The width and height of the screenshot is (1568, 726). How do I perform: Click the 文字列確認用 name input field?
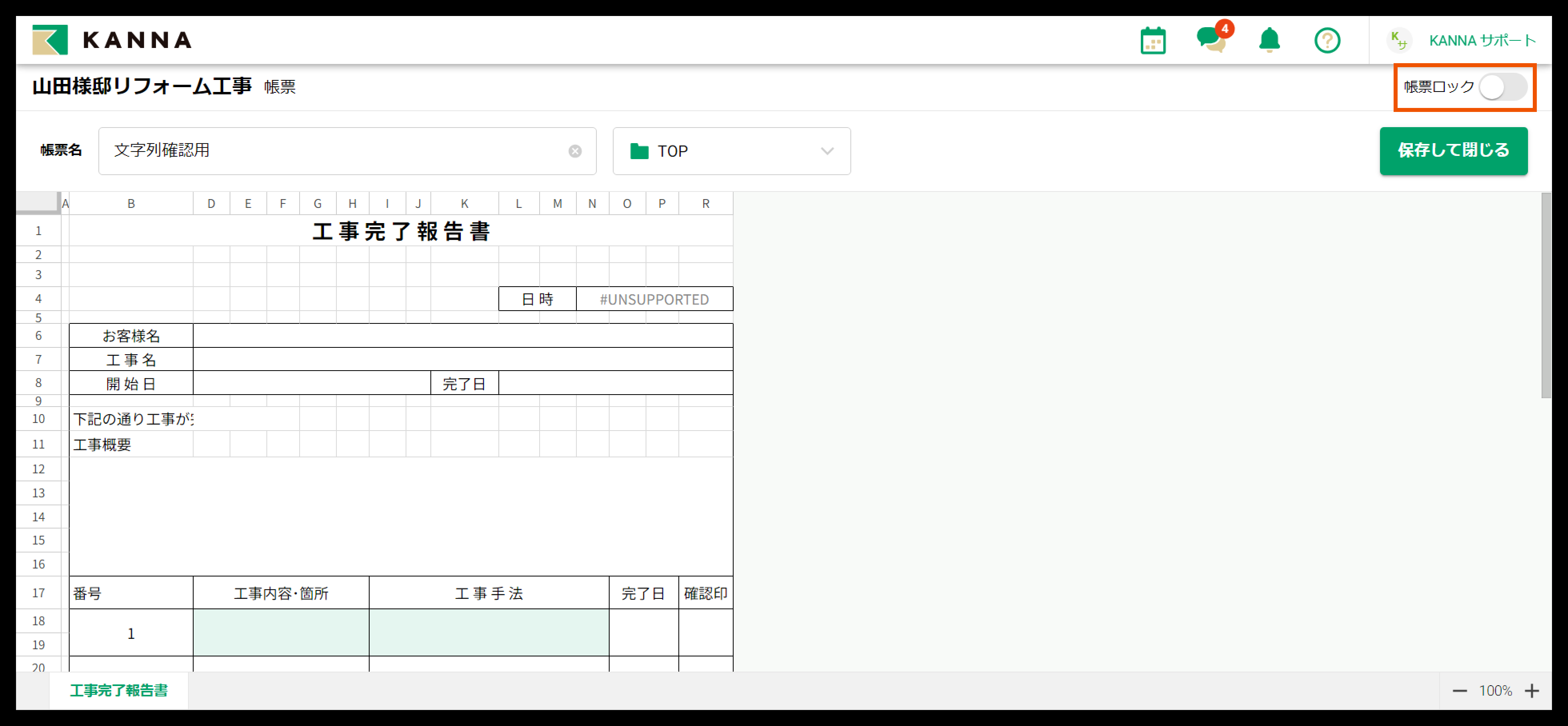[335, 151]
